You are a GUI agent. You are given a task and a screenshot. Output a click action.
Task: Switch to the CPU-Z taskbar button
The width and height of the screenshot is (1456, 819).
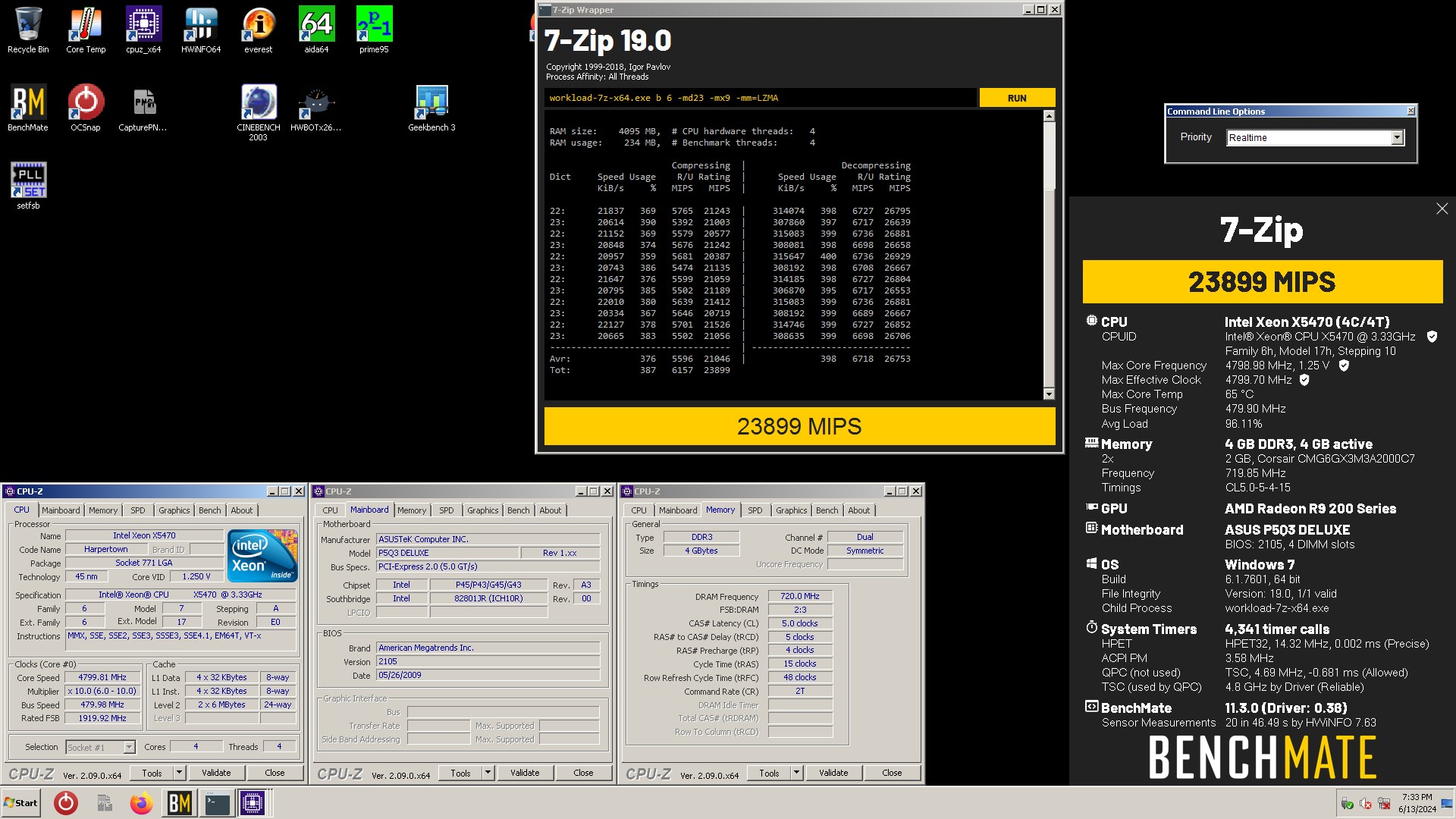point(253,803)
